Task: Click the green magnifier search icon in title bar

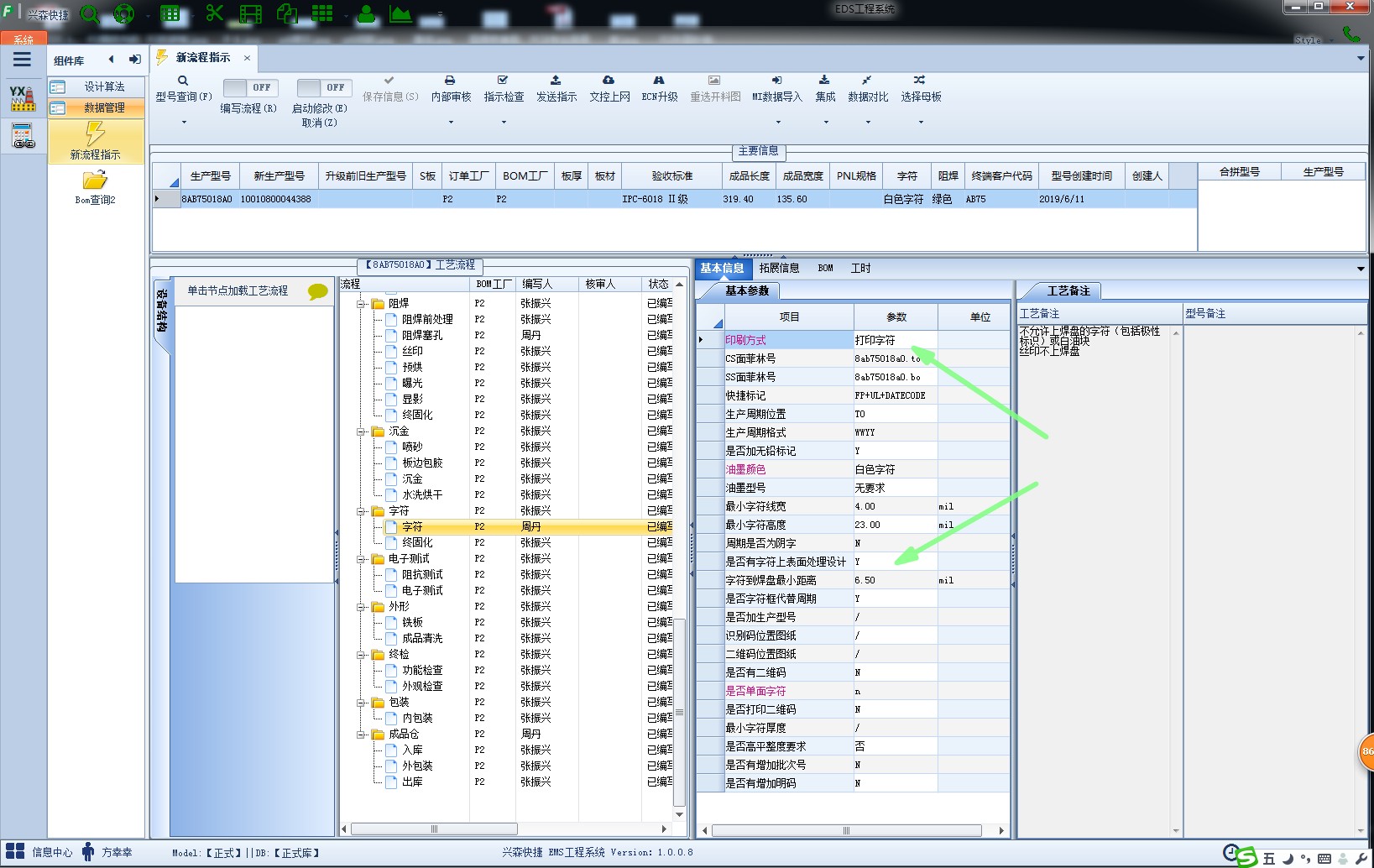Action: tap(89, 13)
